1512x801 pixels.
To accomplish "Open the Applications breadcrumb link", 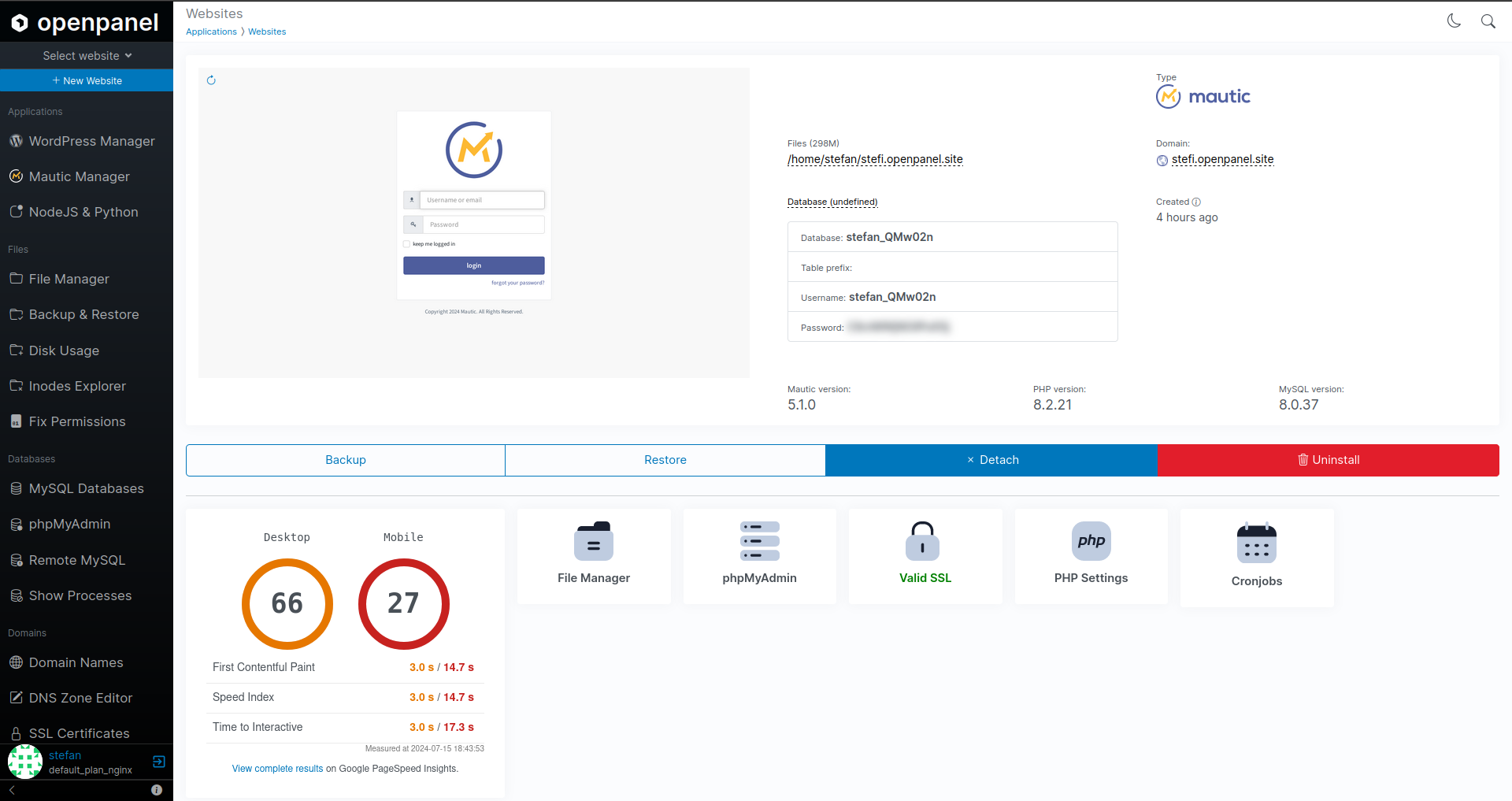I will [211, 32].
